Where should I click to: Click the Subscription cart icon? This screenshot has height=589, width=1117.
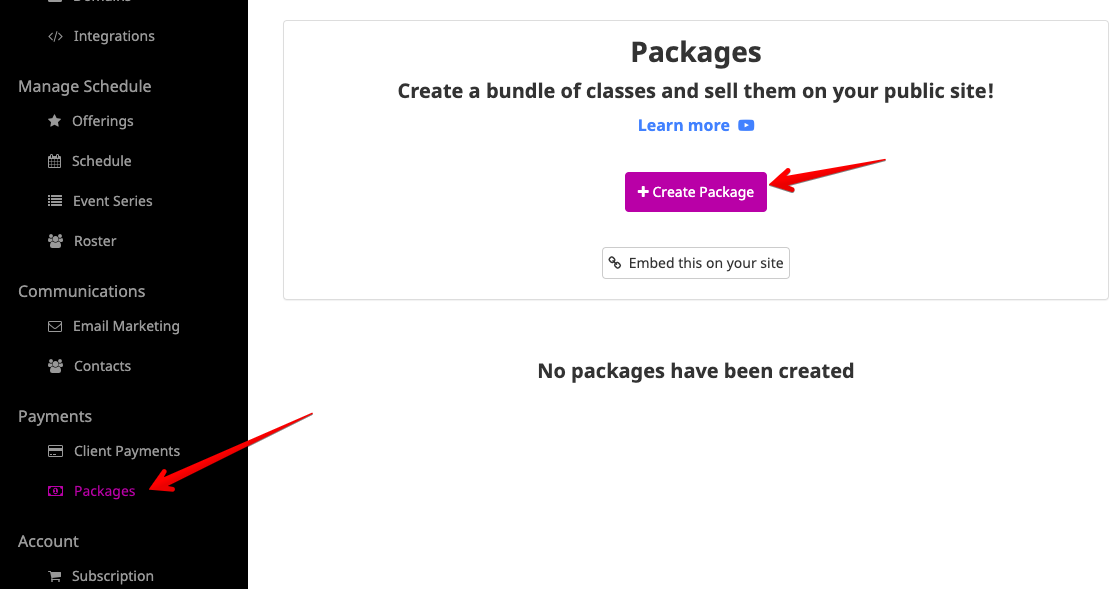click(54, 576)
